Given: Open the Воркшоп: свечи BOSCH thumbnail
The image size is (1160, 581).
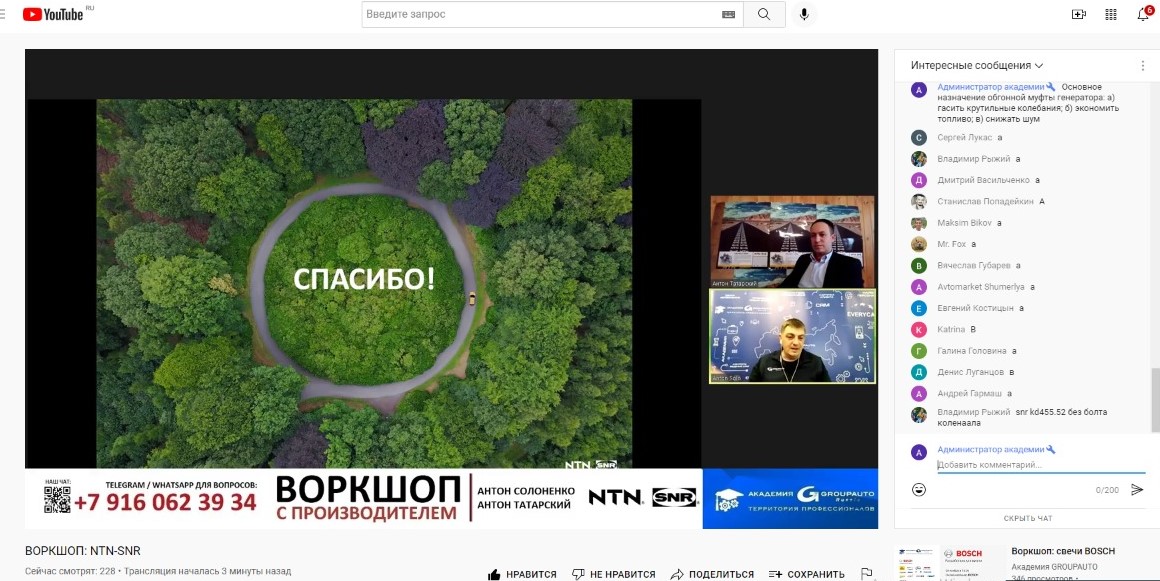Looking at the screenshot, I should [948, 564].
